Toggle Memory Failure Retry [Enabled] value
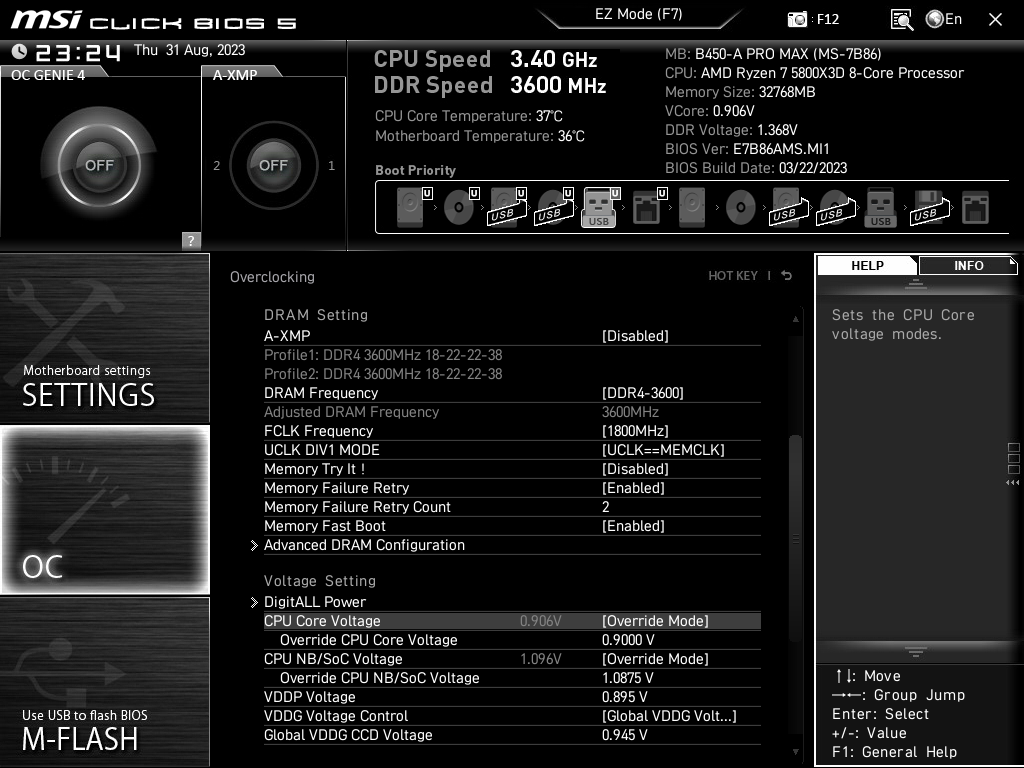This screenshot has height=768, width=1024. 633,488
